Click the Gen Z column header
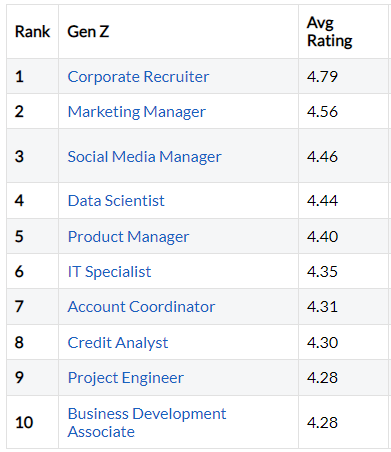391x452 pixels. coord(178,32)
